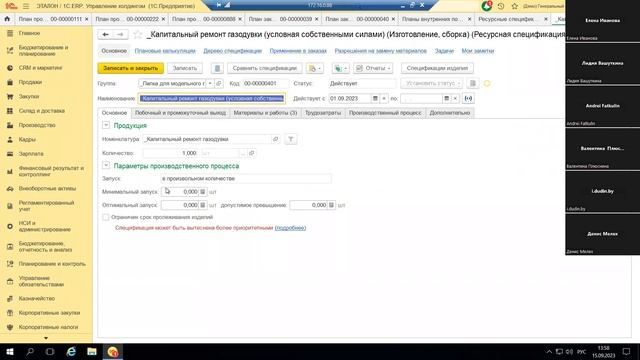Open the 1C main menu hamburger icon

pyautogui.click(x=26, y=6)
